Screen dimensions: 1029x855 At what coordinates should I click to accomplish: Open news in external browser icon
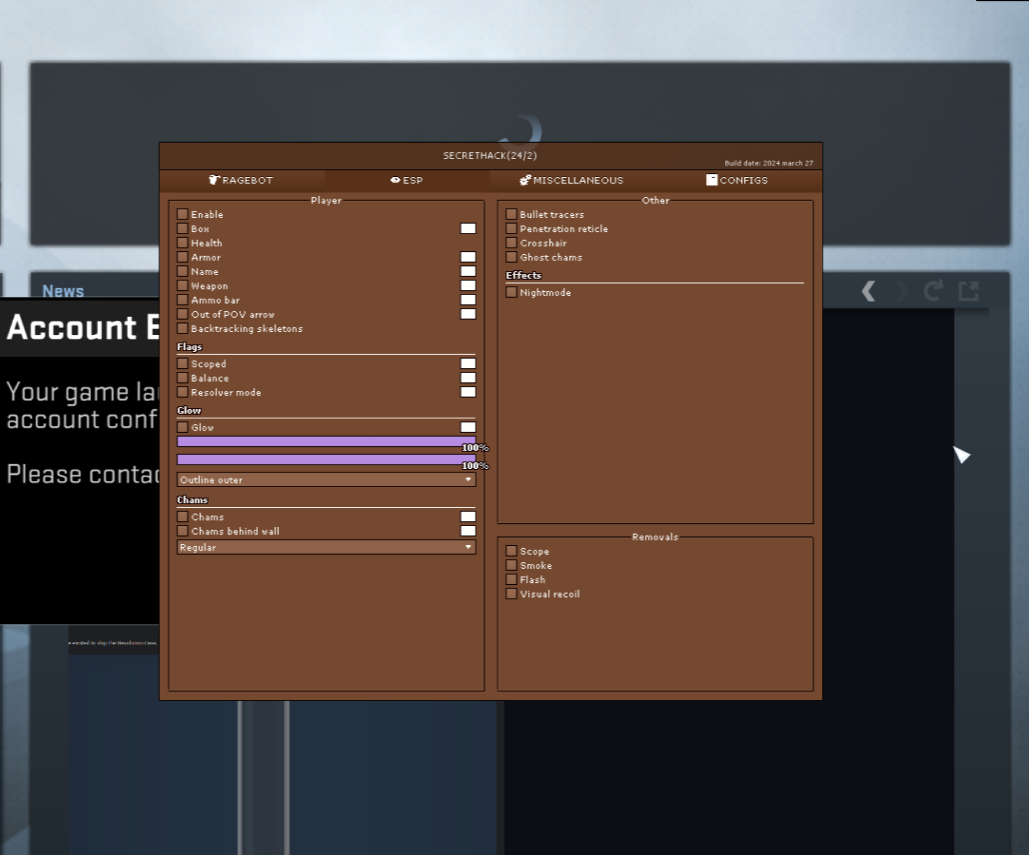[968, 291]
